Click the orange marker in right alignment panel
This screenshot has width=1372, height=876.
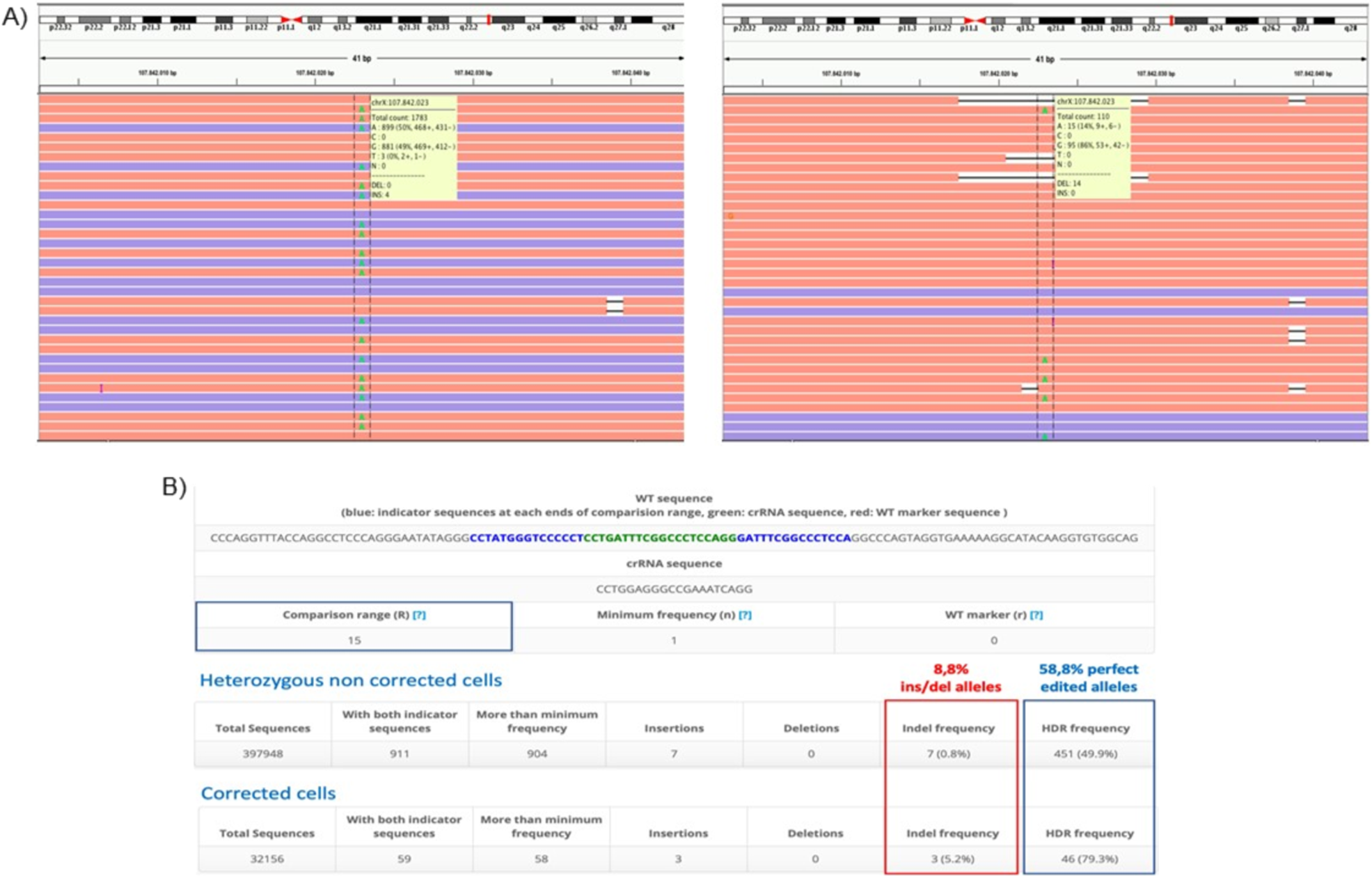[x=730, y=217]
